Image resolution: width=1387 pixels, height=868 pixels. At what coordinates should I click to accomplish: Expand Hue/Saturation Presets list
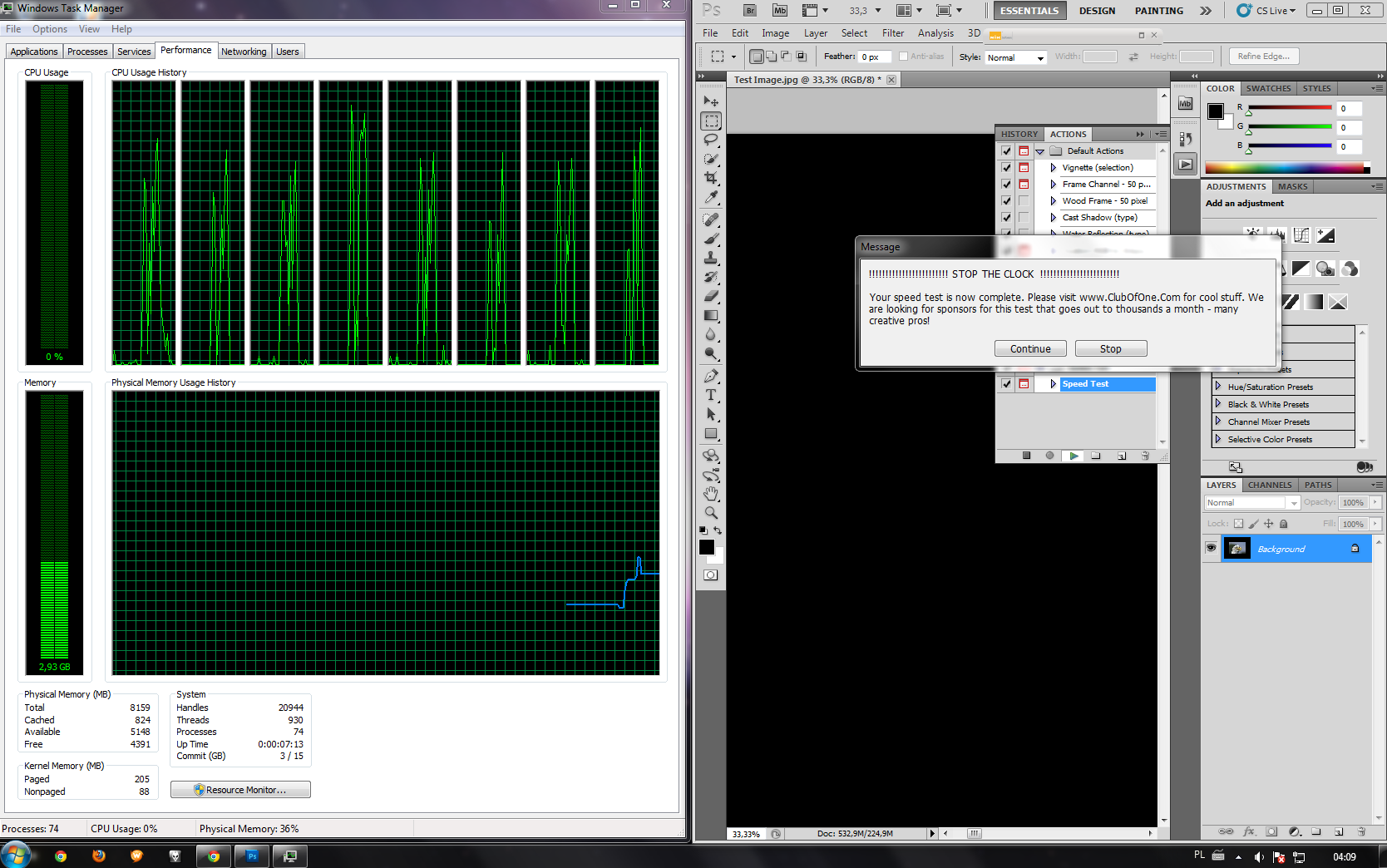[1218, 387]
